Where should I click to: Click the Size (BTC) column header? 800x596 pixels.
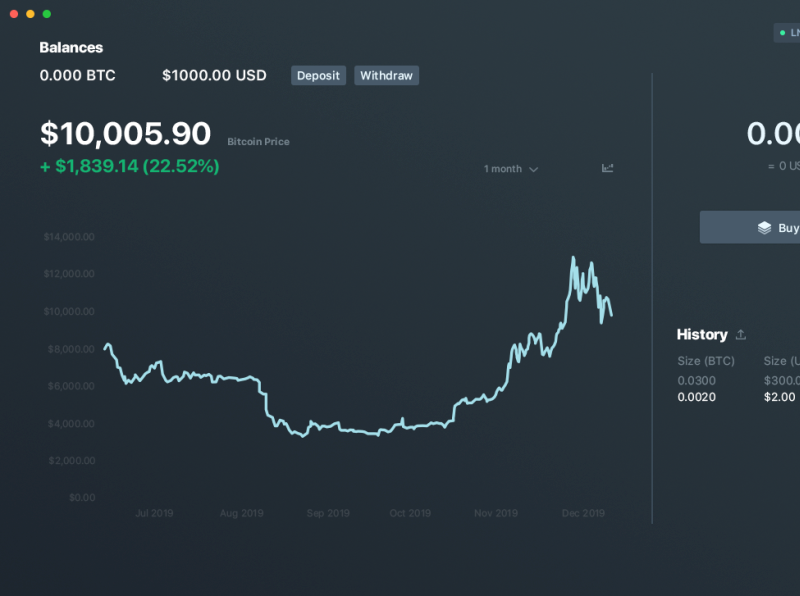(x=705, y=360)
